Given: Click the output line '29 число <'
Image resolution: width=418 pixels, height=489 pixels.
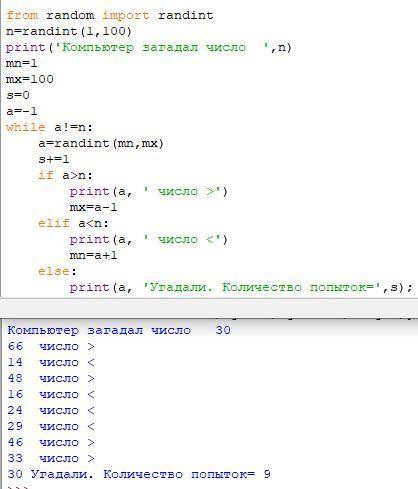Looking at the screenshot, I should tap(51, 426).
